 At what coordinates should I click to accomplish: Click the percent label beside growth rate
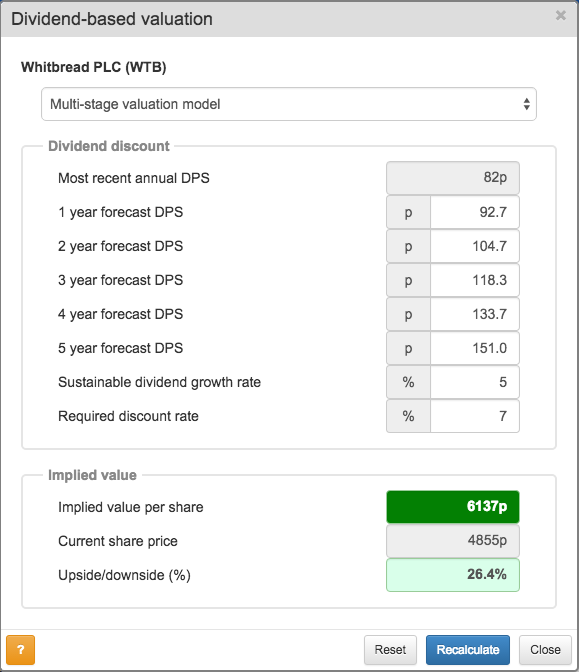(x=408, y=382)
